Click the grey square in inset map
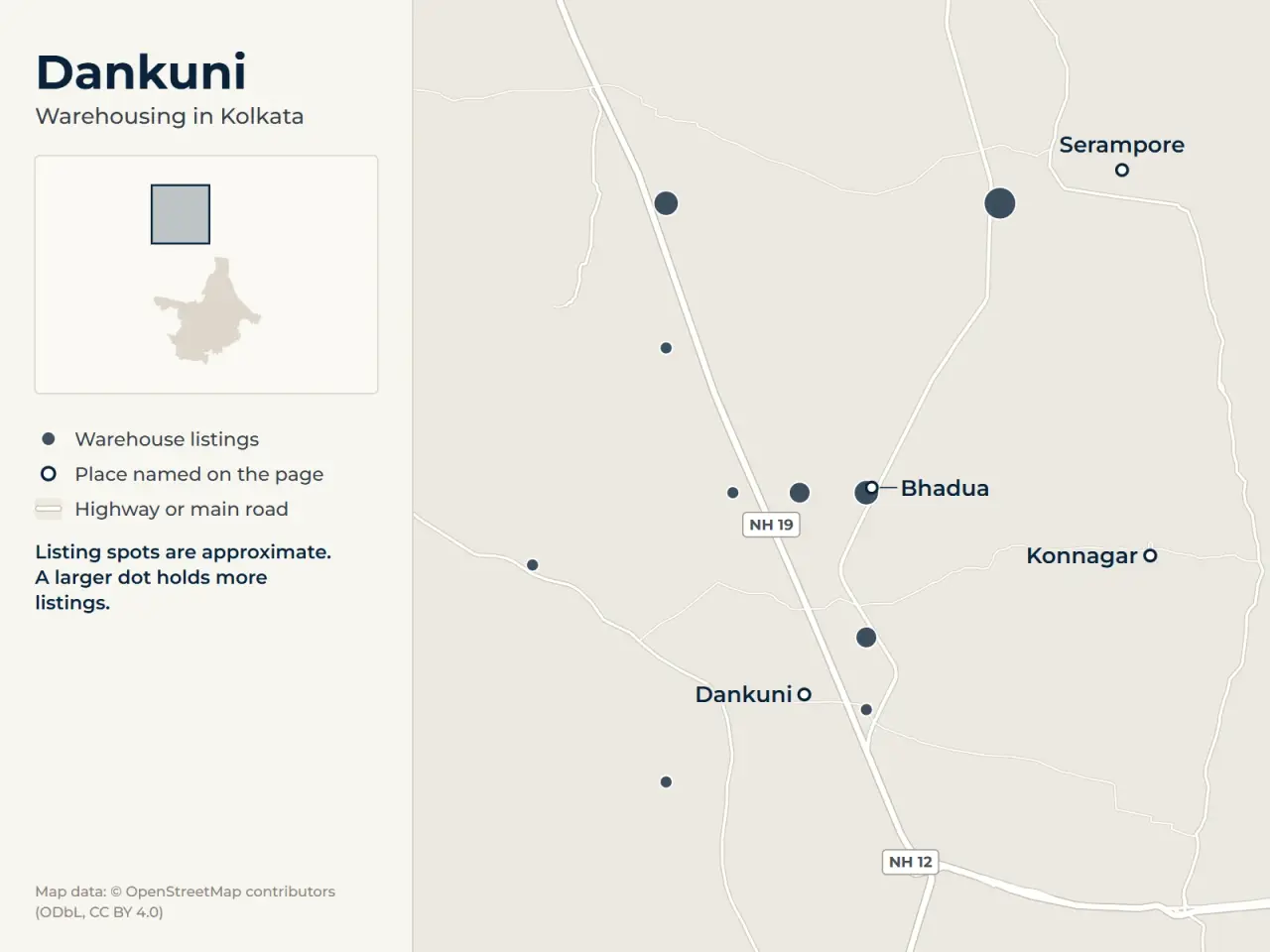The image size is (1270, 952). 181,214
